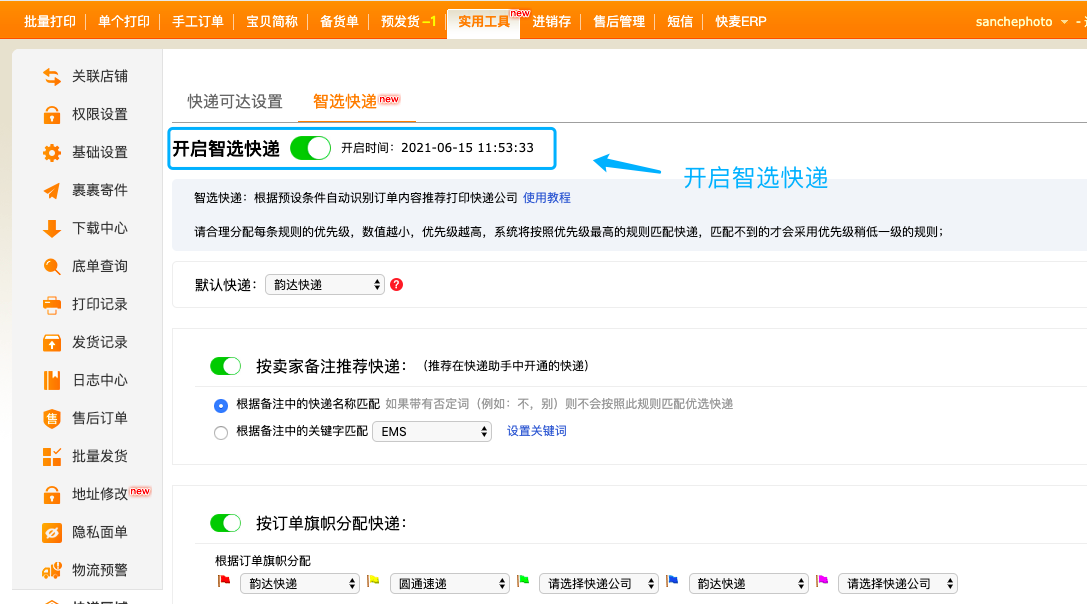Image resolution: width=1087 pixels, height=604 pixels.
Task: Click the red flag icon
Action: (x=224, y=581)
